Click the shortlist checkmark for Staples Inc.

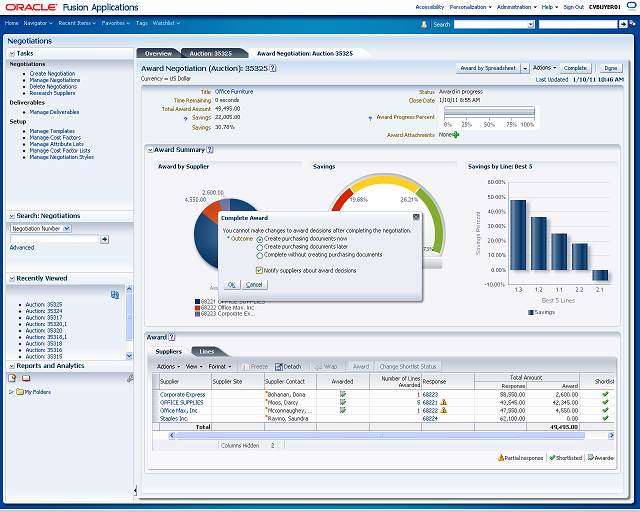(605, 418)
